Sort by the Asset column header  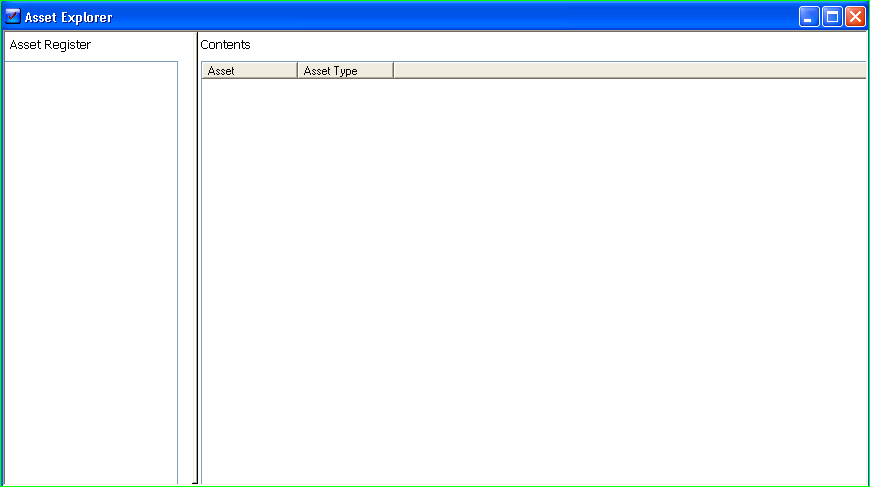pyautogui.click(x=249, y=70)
